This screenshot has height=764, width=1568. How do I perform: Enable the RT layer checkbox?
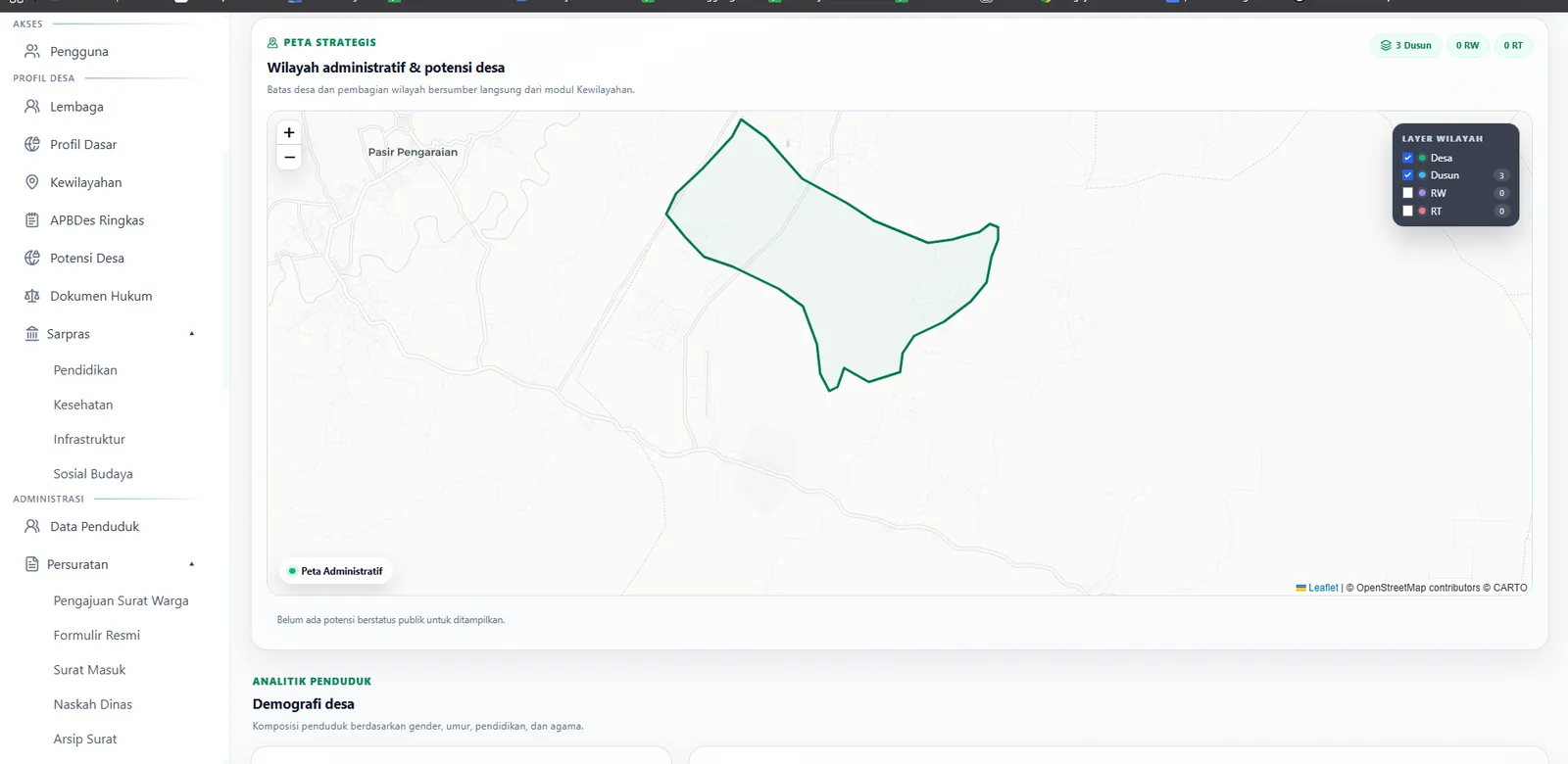(1408, 211)
